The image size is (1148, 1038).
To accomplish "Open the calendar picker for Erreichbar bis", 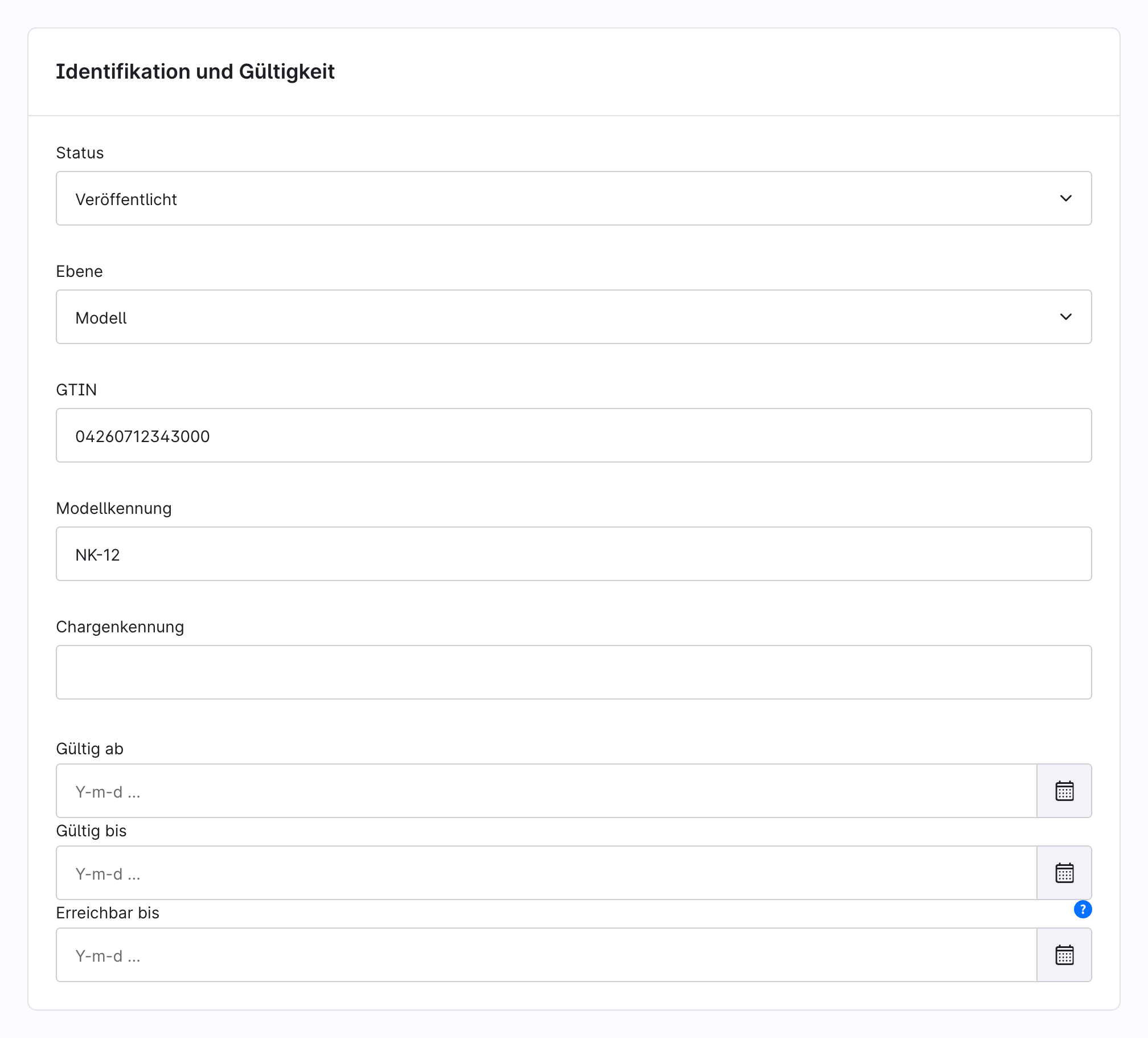I will pyautogui.click(x=1064, y=955).
